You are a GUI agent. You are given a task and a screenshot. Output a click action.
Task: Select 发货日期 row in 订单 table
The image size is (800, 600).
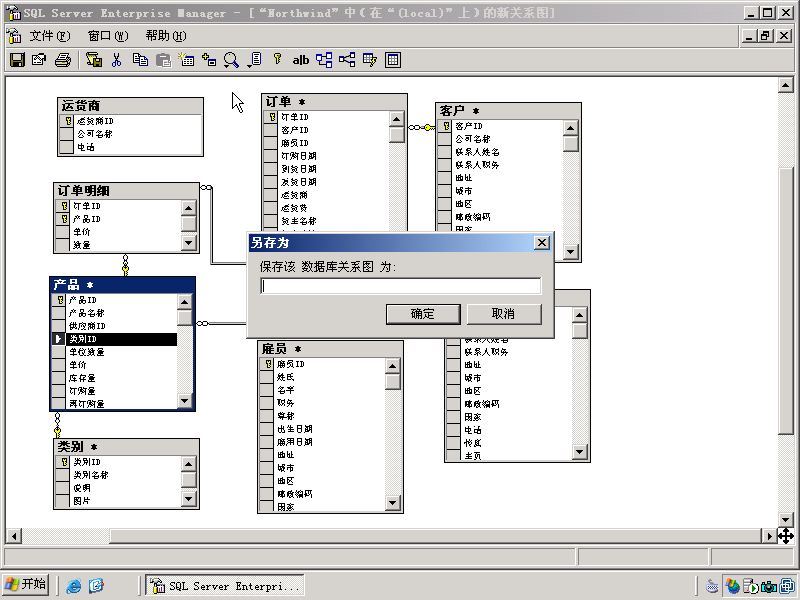[x=327, y=182]
